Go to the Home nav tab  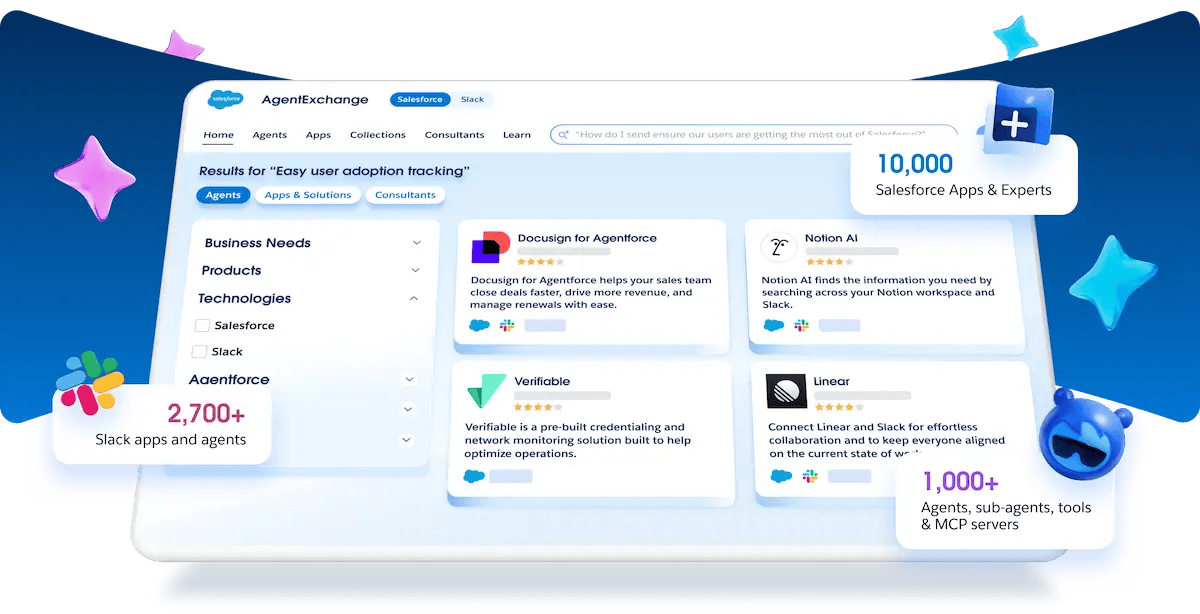pyautogui.click(x=218, y=135)
